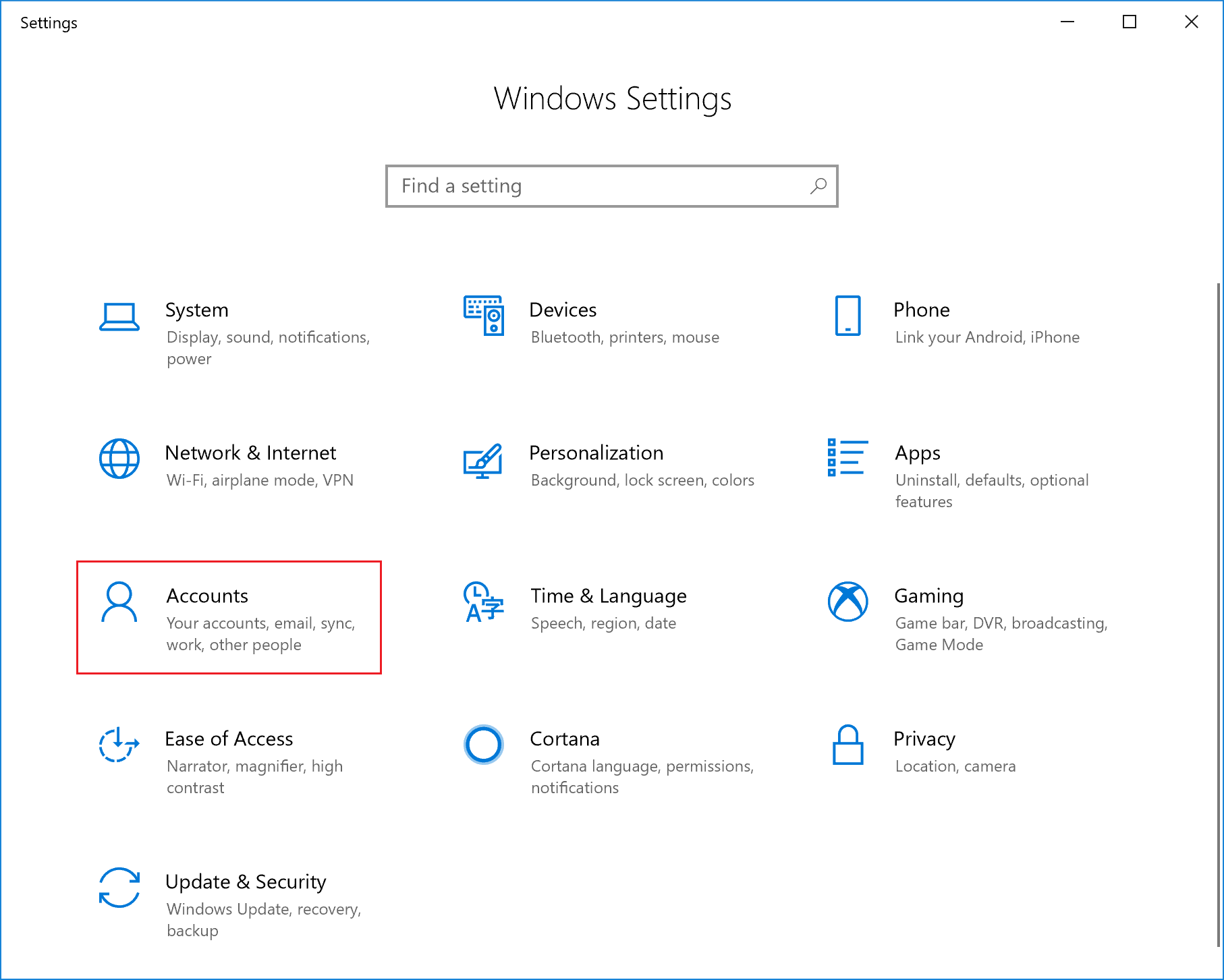
Task: Click the System laptop icon
Action: (x=119, y=316)
